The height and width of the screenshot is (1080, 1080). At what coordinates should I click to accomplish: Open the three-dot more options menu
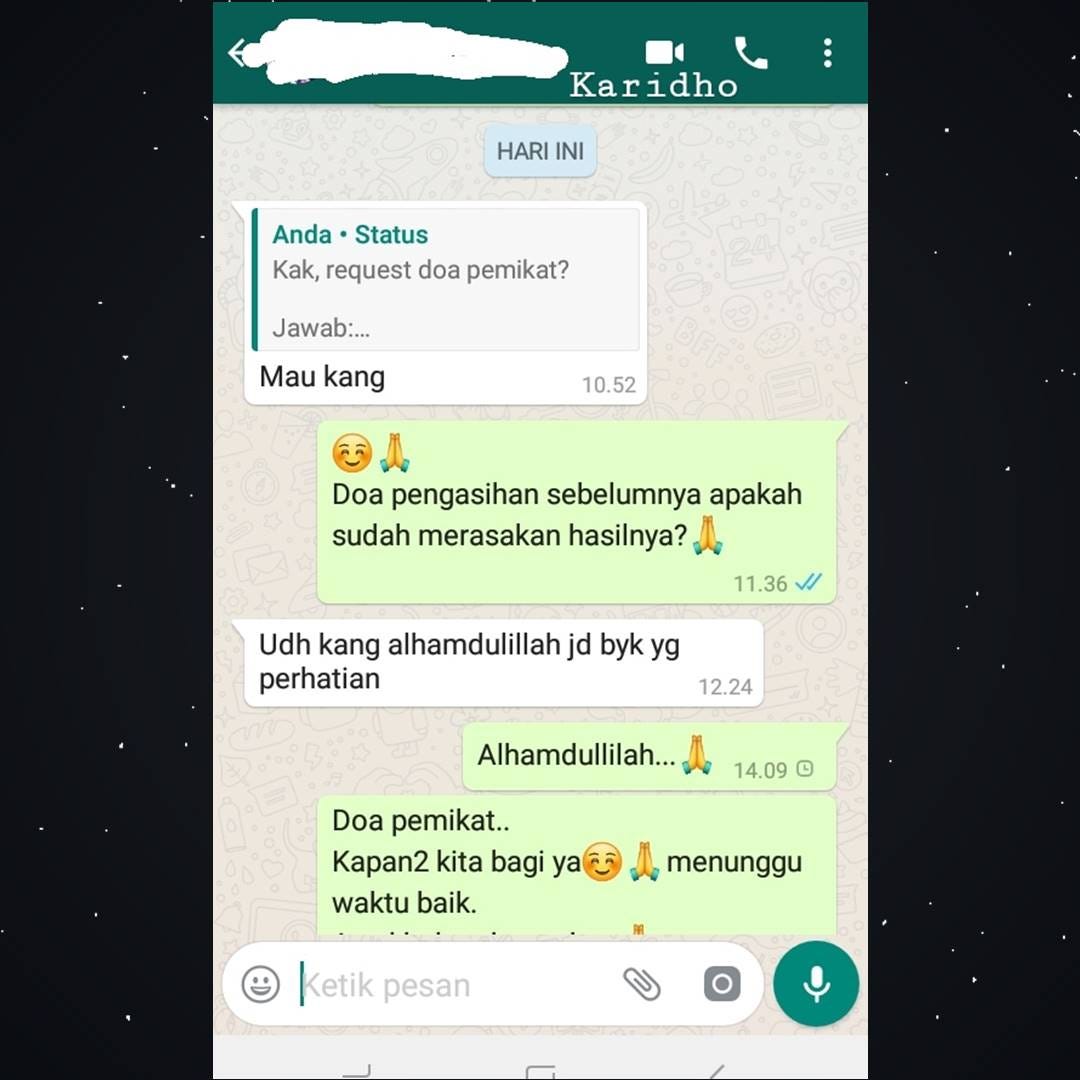pos(827,53)
